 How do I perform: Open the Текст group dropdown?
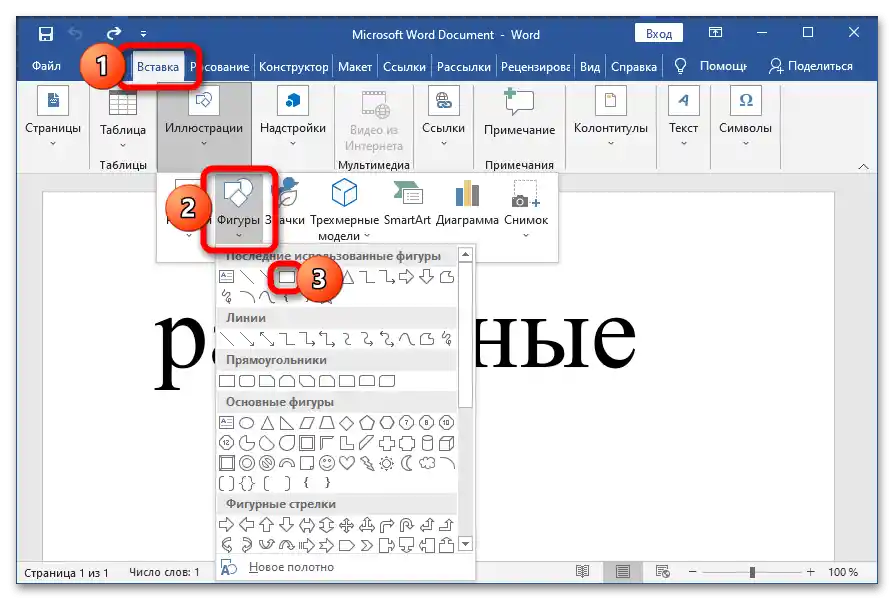point(683,117)
